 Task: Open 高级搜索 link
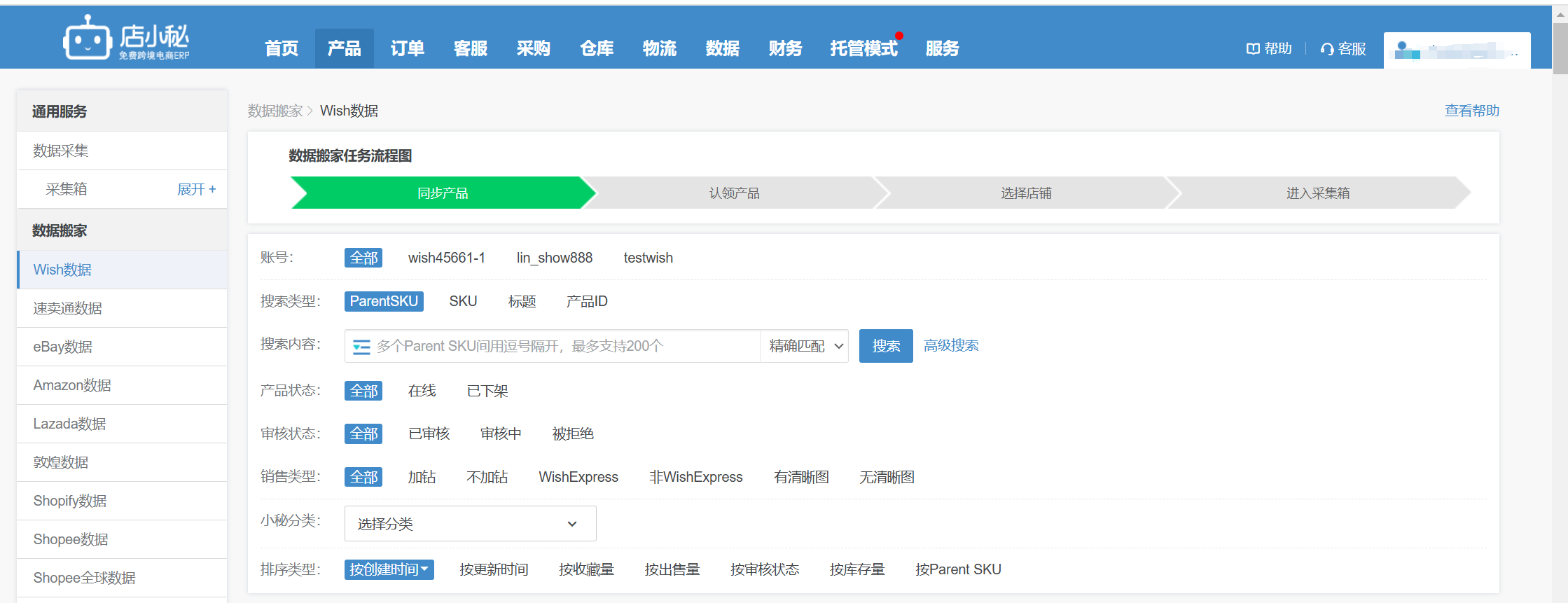(951, 345)
